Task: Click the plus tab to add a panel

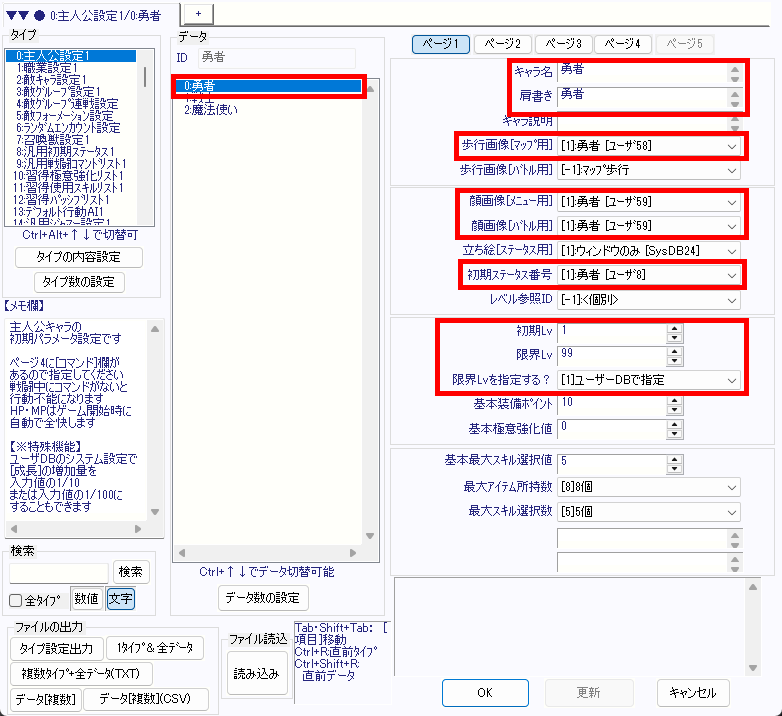Action: (198, 11)
